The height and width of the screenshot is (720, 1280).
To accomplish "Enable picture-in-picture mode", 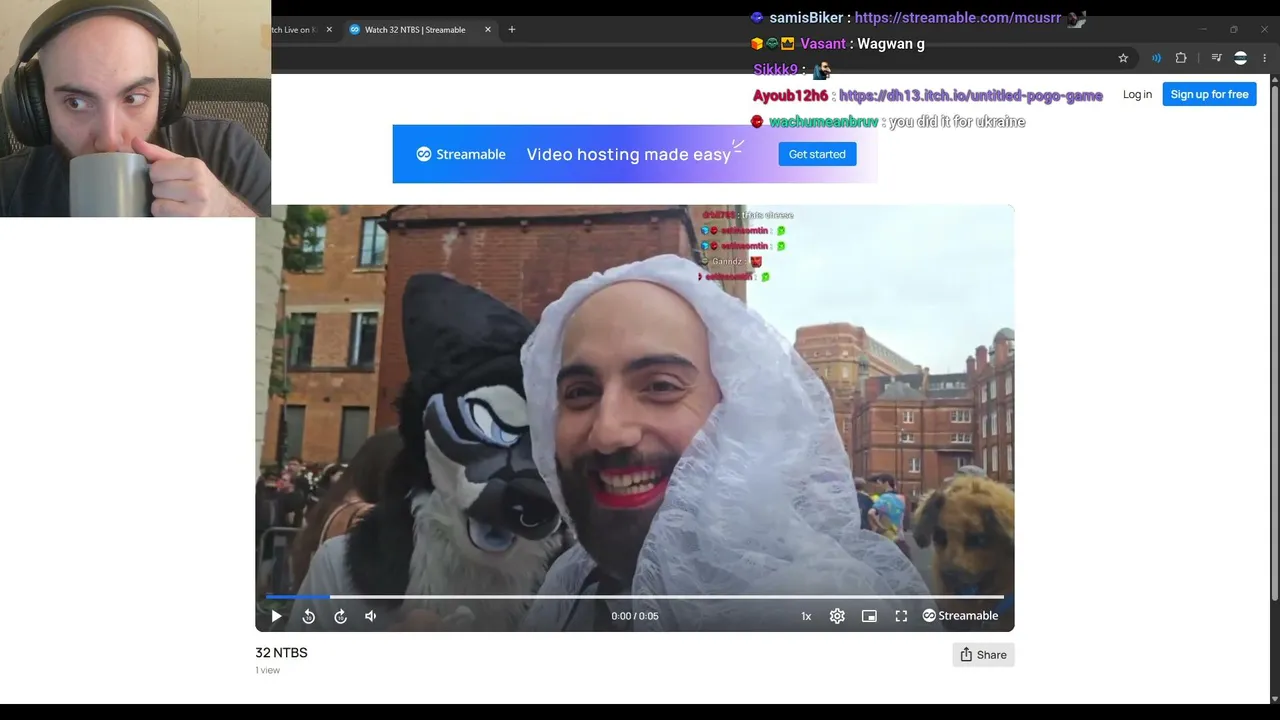I will (869, 616).
